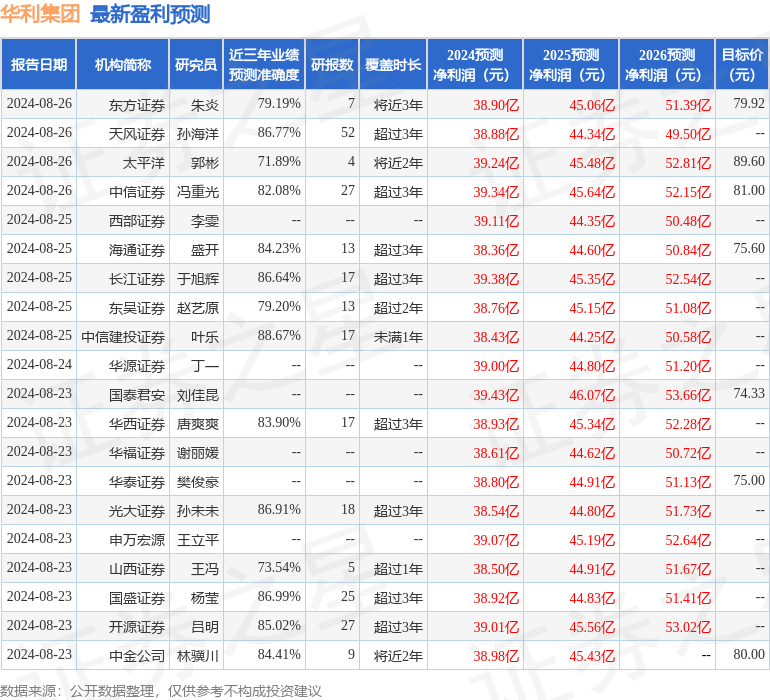Viewport: 770px width, 700px height.
Task: Click the 中金公司 institution name
Action: point(137,656)
